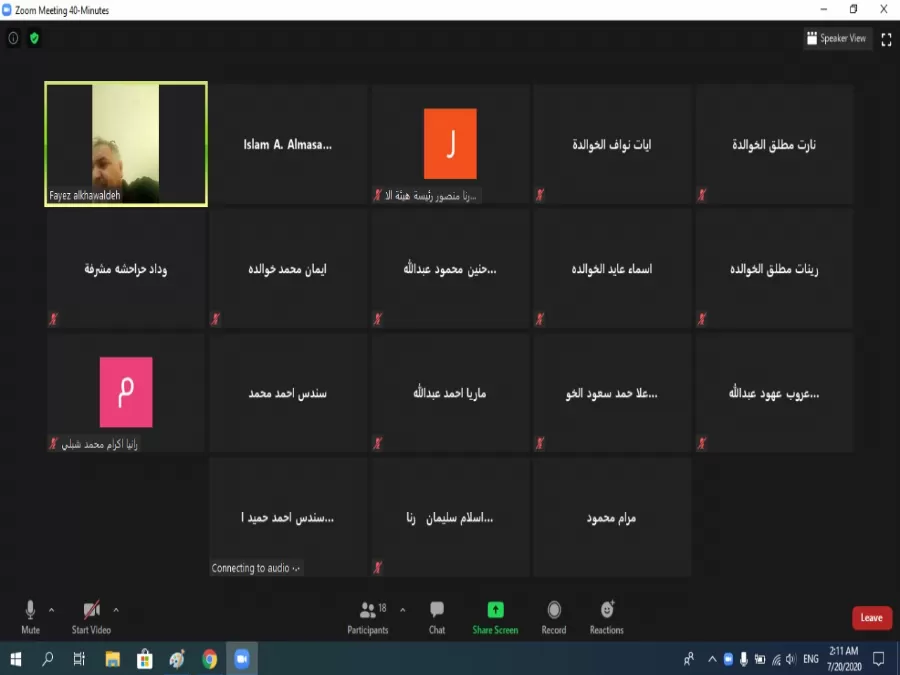Open meeting security info via shield icon
900x675 pixels.
click(33, 39)
